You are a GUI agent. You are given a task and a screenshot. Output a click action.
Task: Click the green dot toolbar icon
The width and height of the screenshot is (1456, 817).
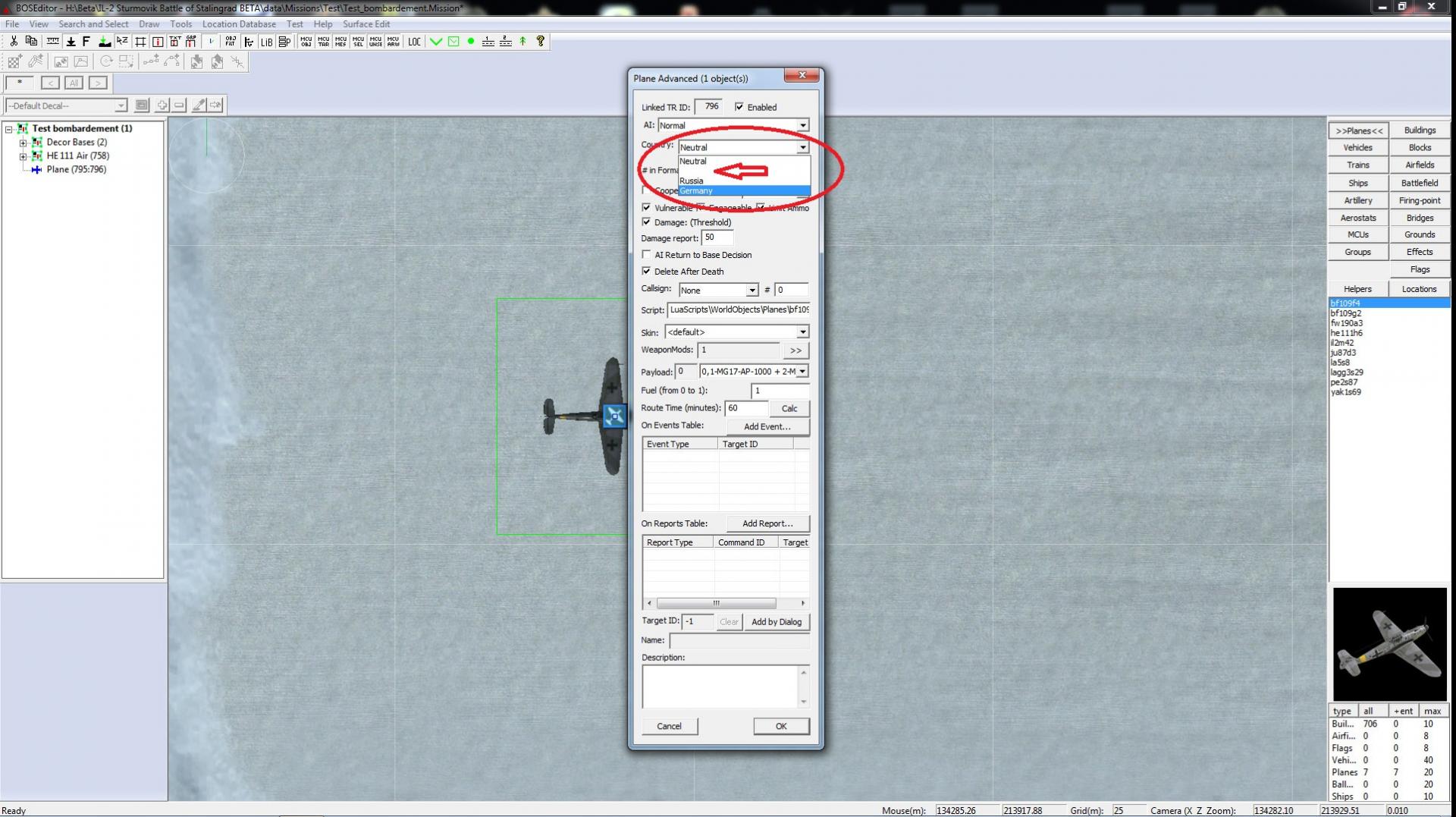pyautogui.click(x=471, y=42)
